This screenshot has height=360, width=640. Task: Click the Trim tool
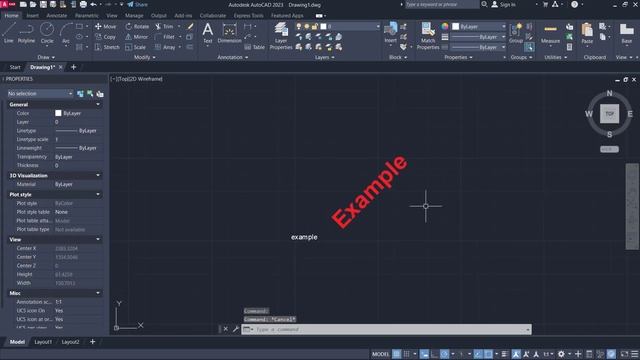point(164,27)
